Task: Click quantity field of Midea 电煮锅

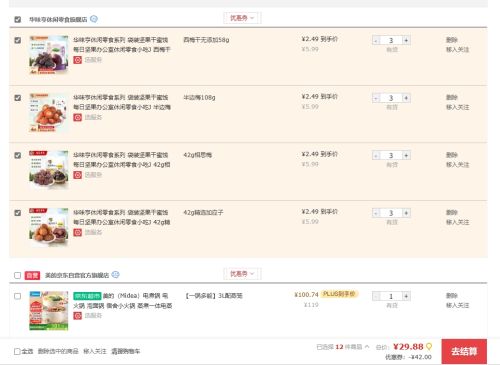Action: (391, 296)
